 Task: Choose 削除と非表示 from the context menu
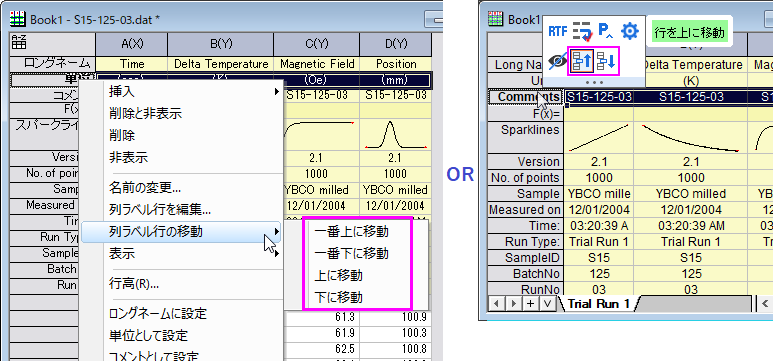tap(181, 113)
